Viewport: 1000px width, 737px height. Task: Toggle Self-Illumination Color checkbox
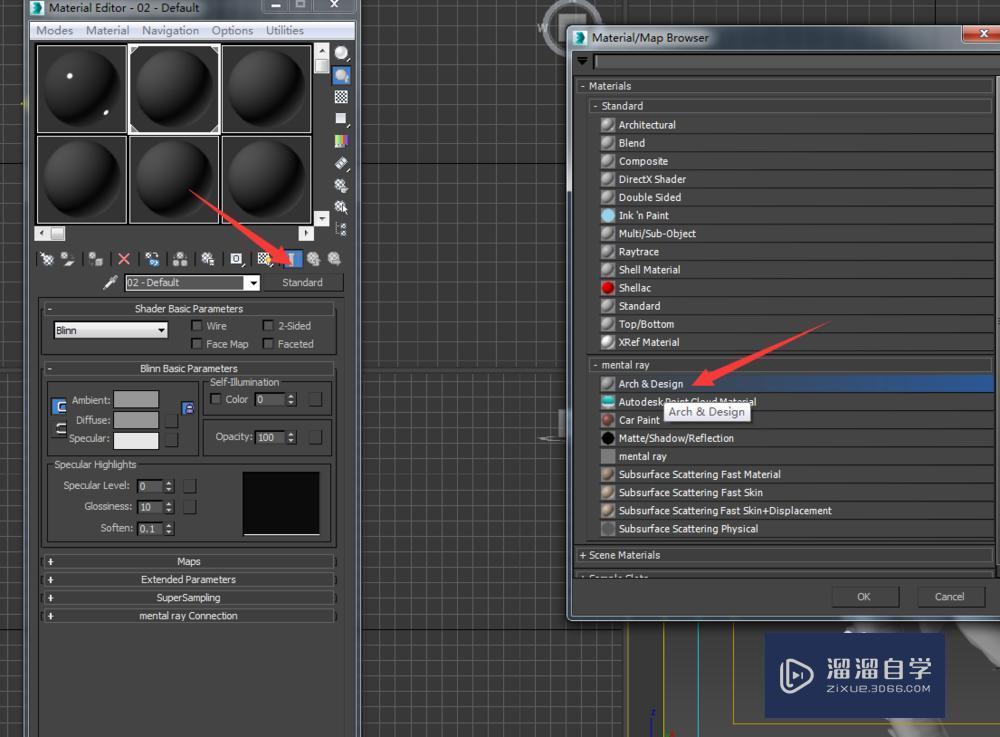(216, 399)
